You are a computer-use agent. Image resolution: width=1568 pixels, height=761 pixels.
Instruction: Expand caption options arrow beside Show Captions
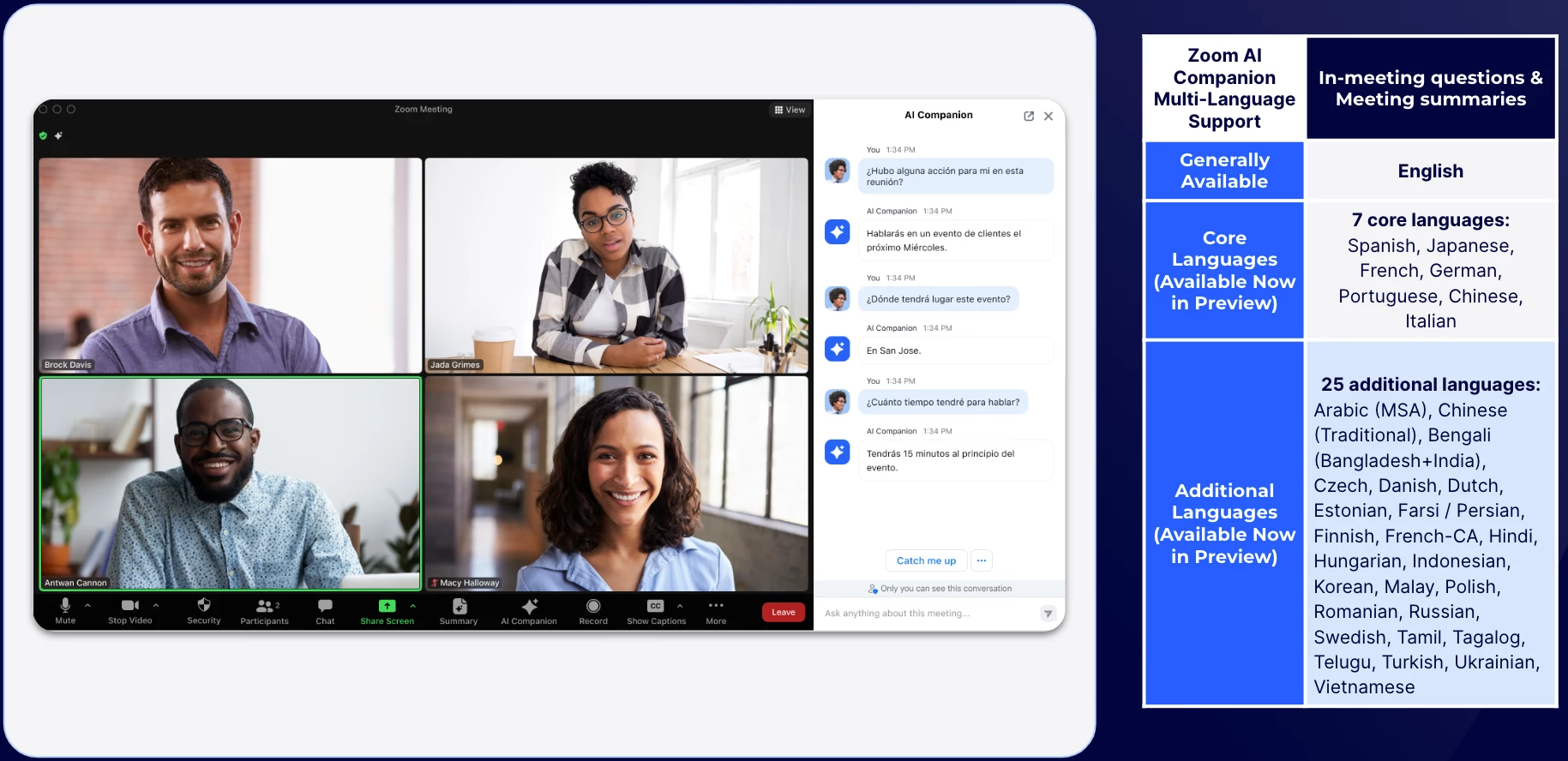pyautogui.click(x=680, y=605)
